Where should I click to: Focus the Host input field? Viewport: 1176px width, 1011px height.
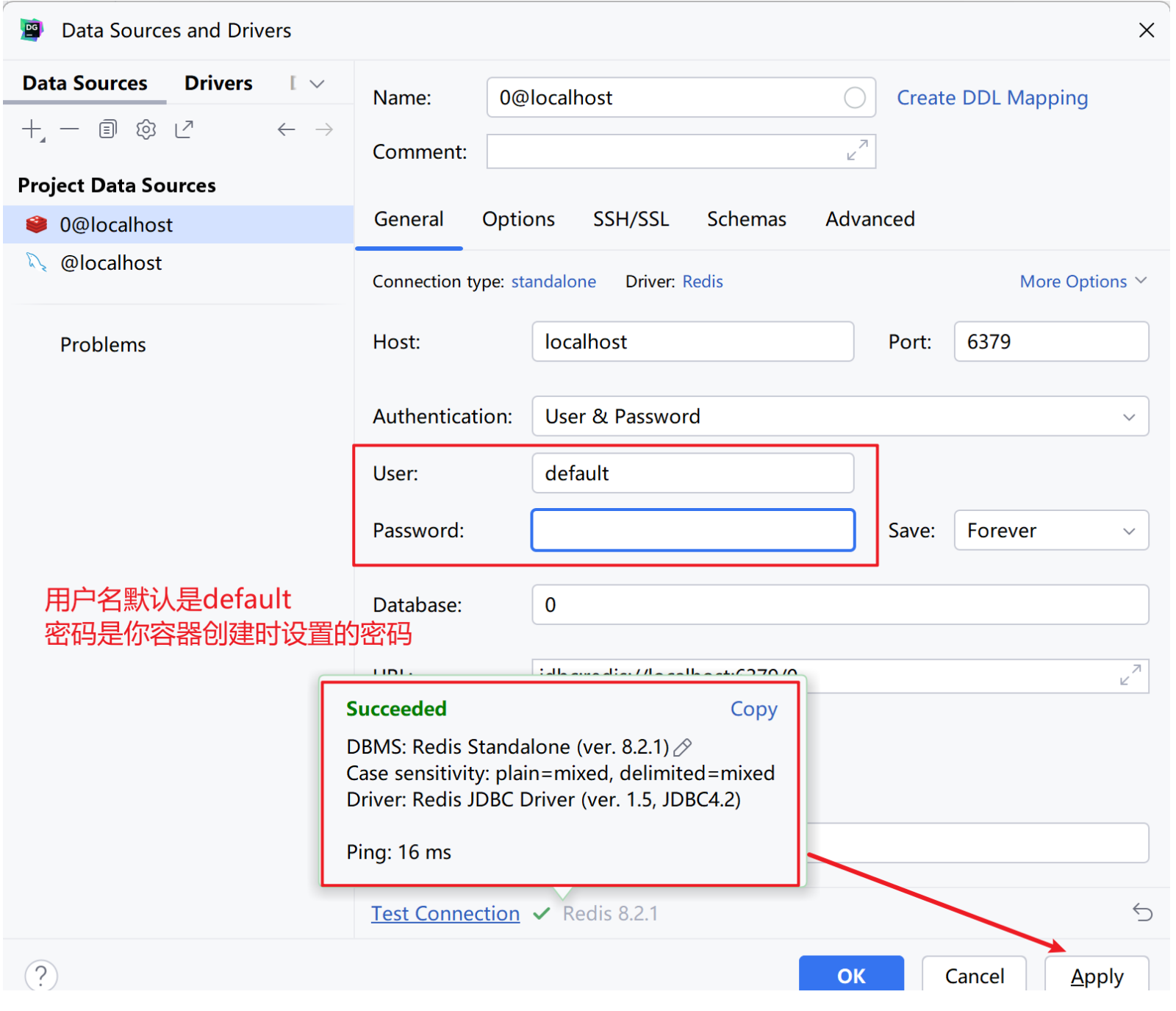click(x=692, y=341)
